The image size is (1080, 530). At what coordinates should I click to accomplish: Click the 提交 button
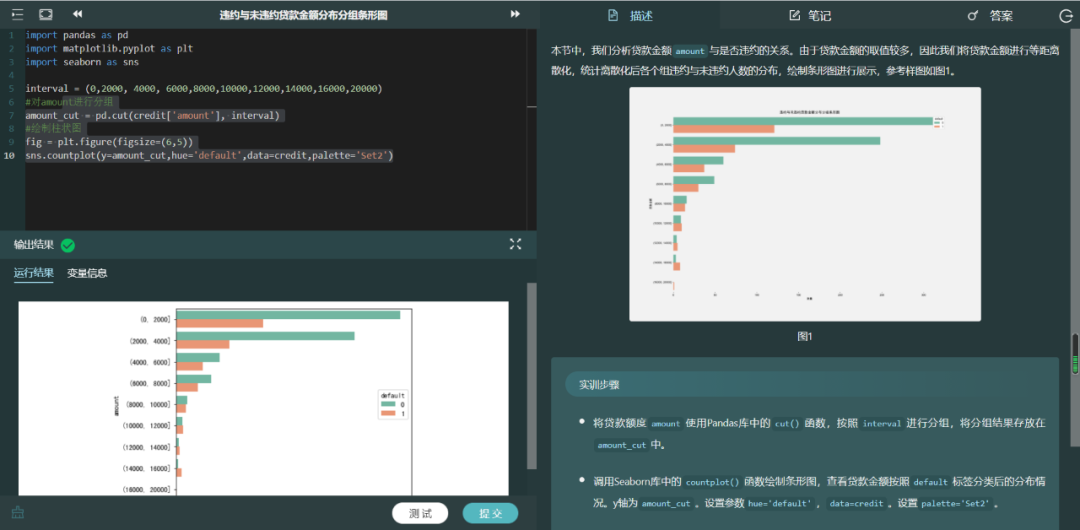(490, 513)
